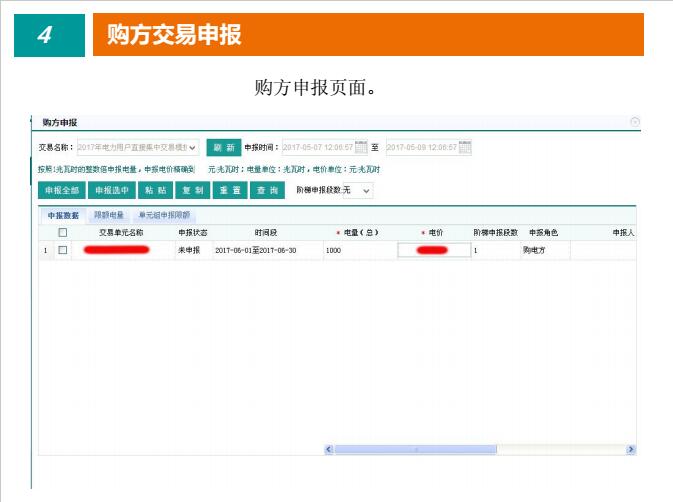Click the 粘贴 button
This screenshot has height=502, width=673.
(x=155, y=190)
